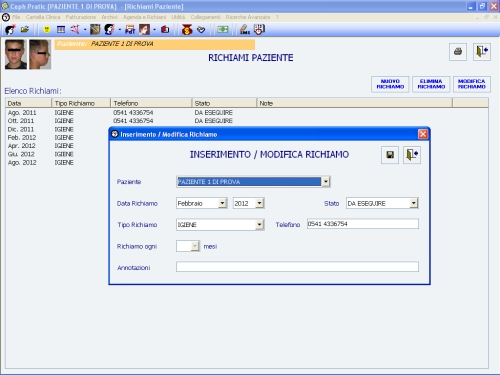Expand the Richiamo ogni months dropdown

[195, 246]
